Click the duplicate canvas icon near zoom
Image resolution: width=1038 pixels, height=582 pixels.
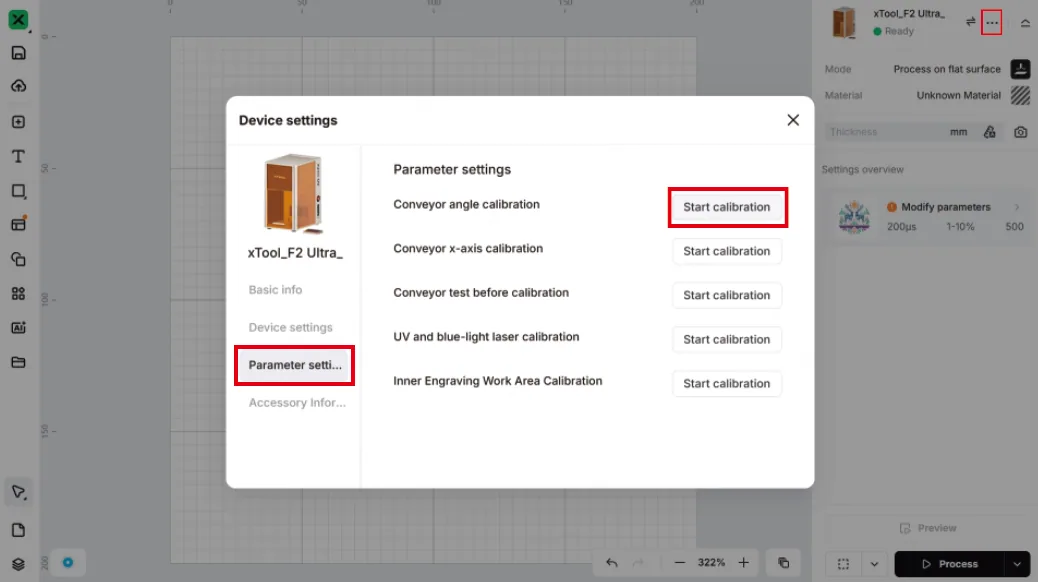783,563
